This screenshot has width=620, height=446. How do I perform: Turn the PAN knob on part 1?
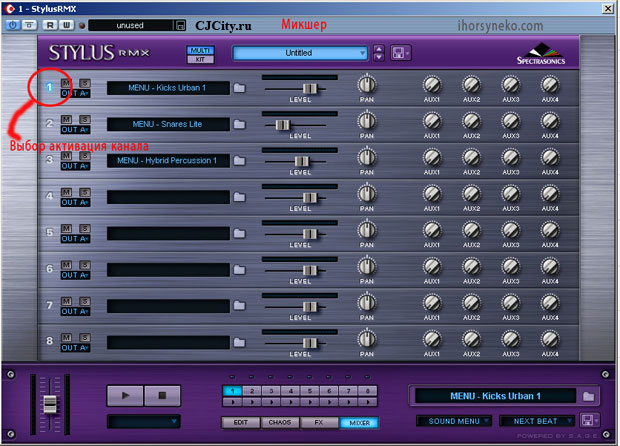point(367,84)
